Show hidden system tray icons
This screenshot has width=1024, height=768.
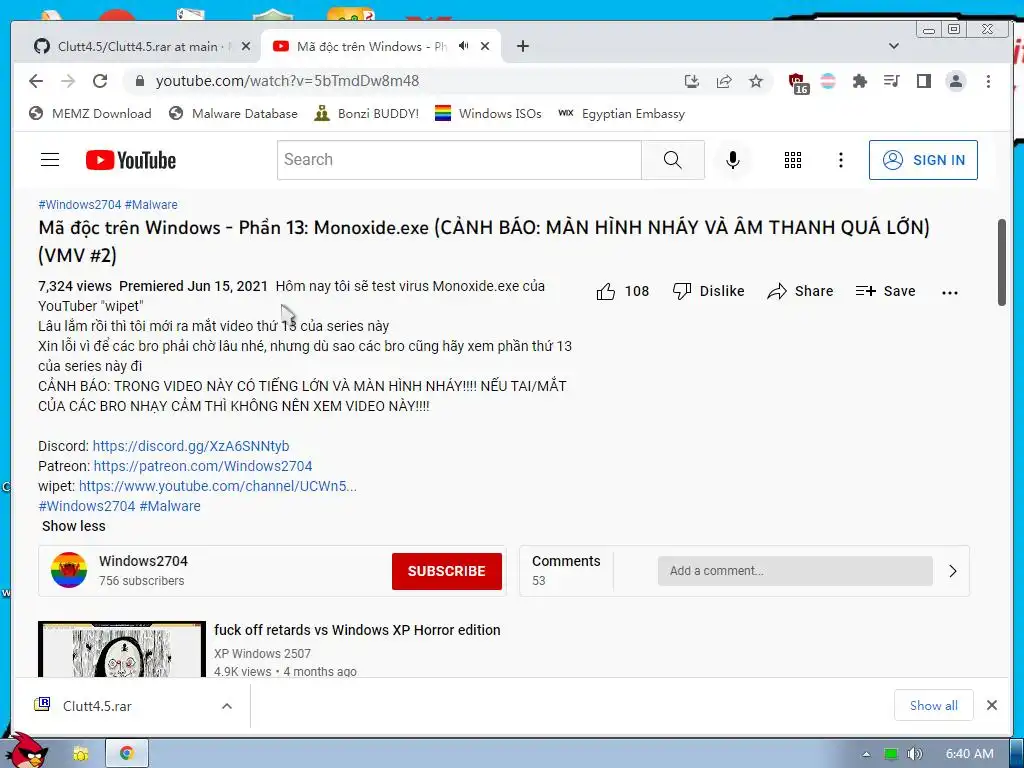click(867, 754)
